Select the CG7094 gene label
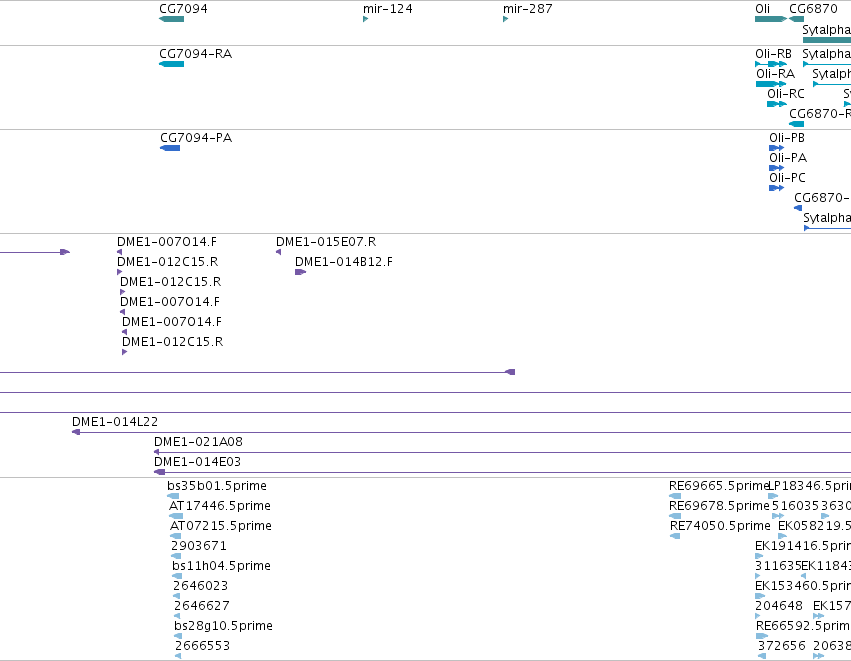This screenshot has width=851, height=661. click(x=183, y=9)
